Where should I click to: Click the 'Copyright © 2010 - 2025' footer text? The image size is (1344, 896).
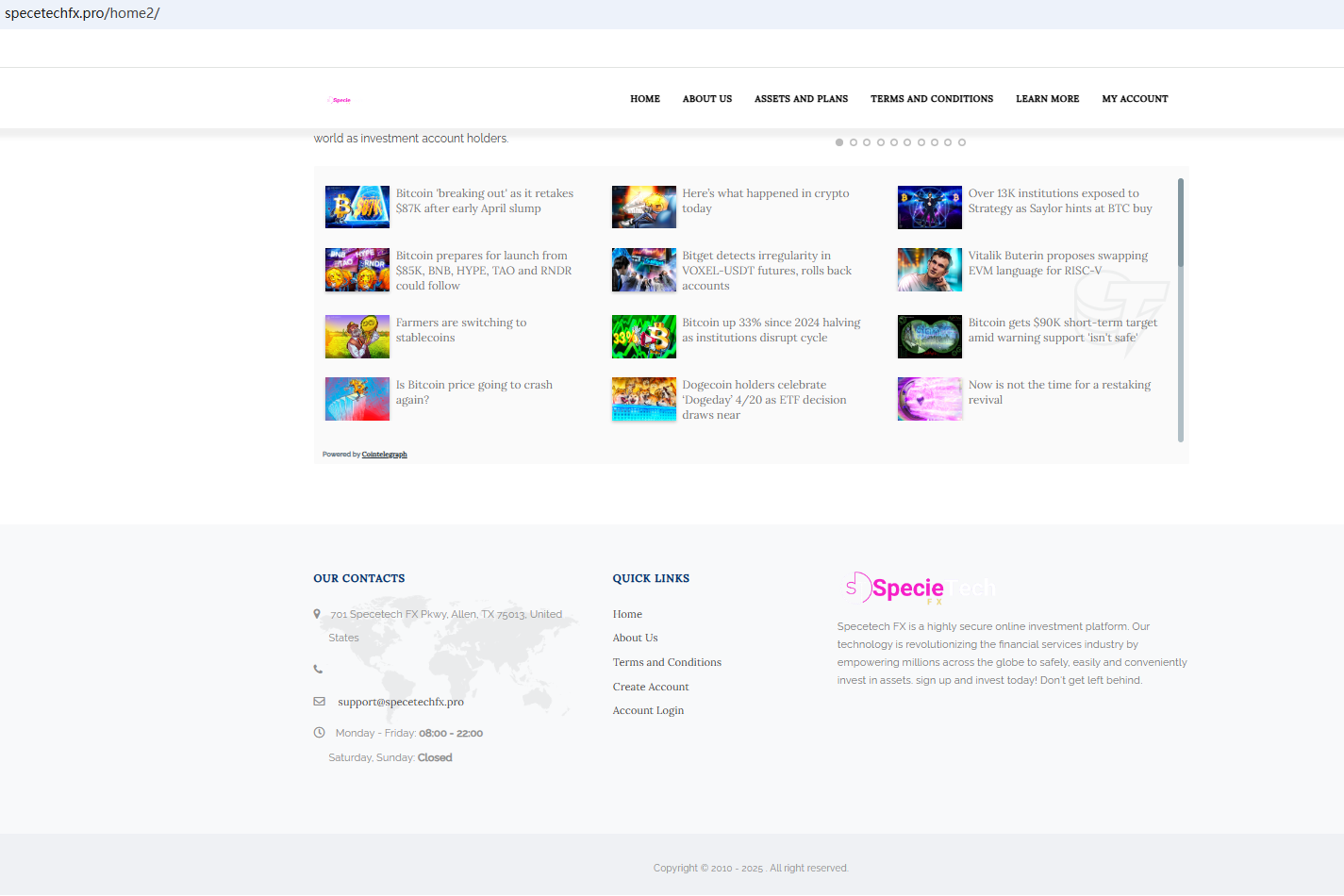tap(751, 869)
